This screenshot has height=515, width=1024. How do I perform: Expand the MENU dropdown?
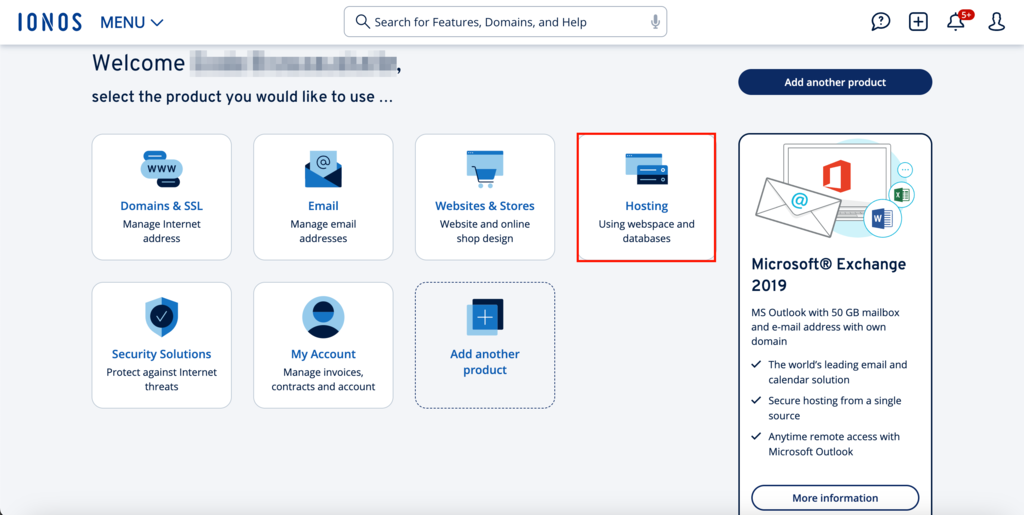[132, 22]
